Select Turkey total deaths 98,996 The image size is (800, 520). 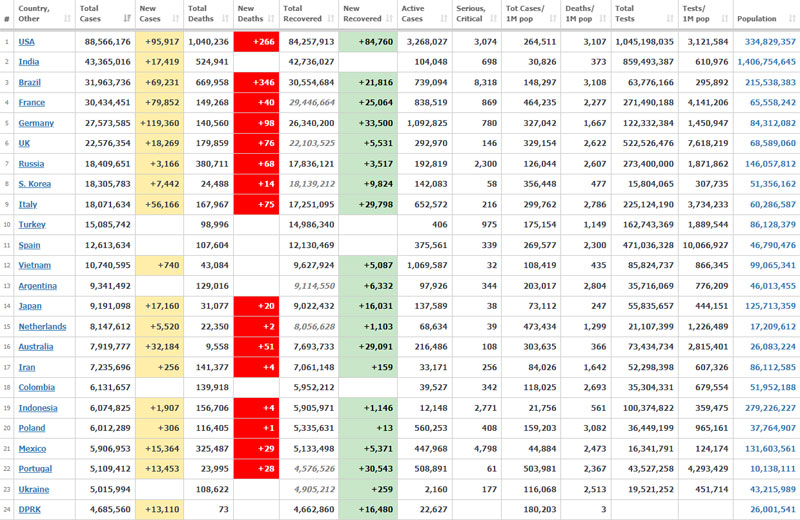click(215, 225)
